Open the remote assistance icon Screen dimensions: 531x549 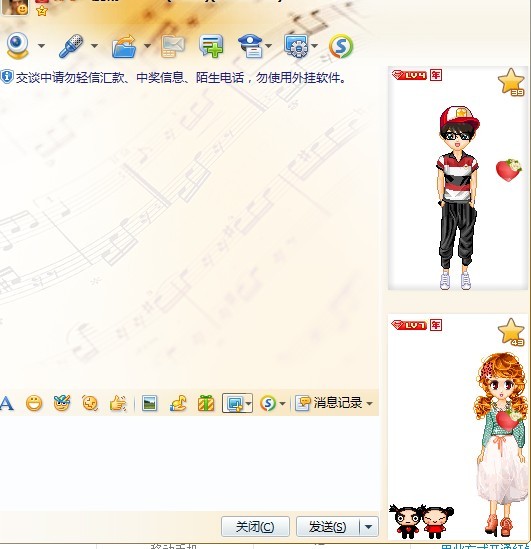click(x=296, y=46)
